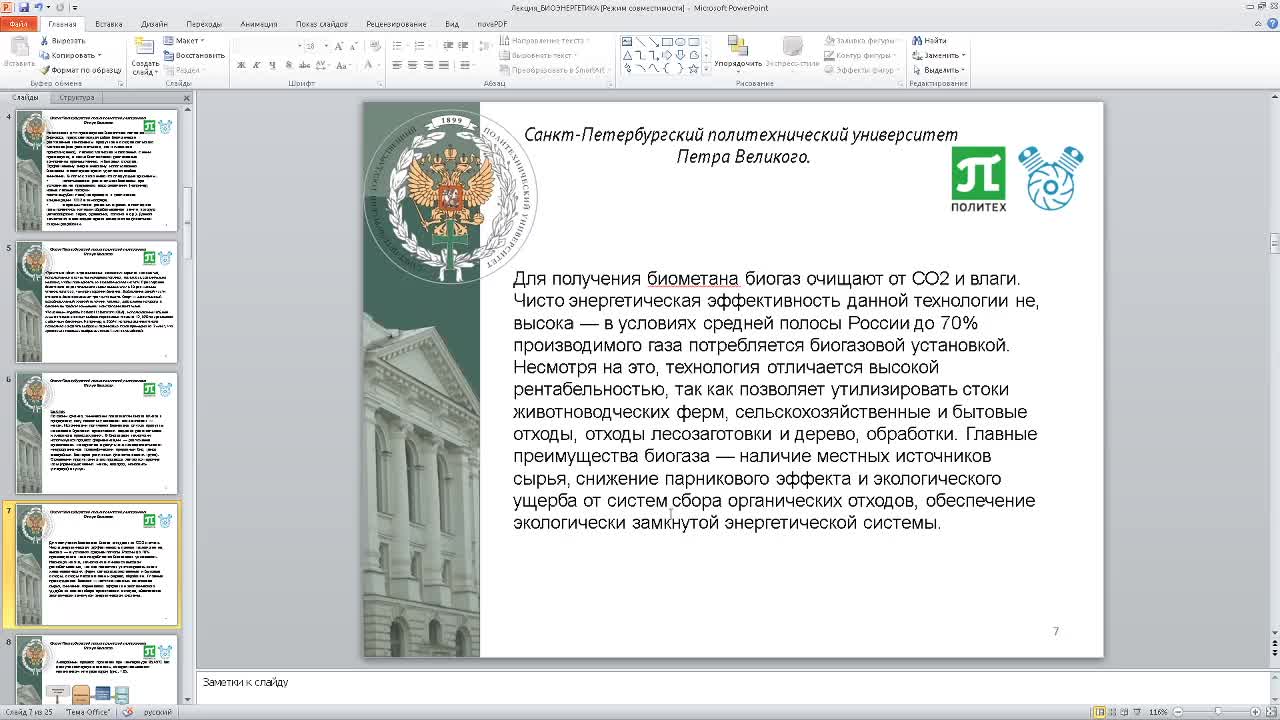
Task: Toggle justify text alignment
Action: [x=444, y=65]
